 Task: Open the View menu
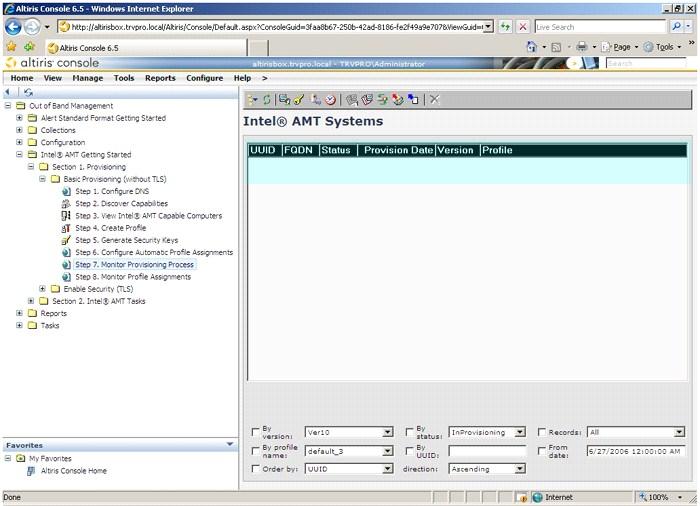(53, 78)
